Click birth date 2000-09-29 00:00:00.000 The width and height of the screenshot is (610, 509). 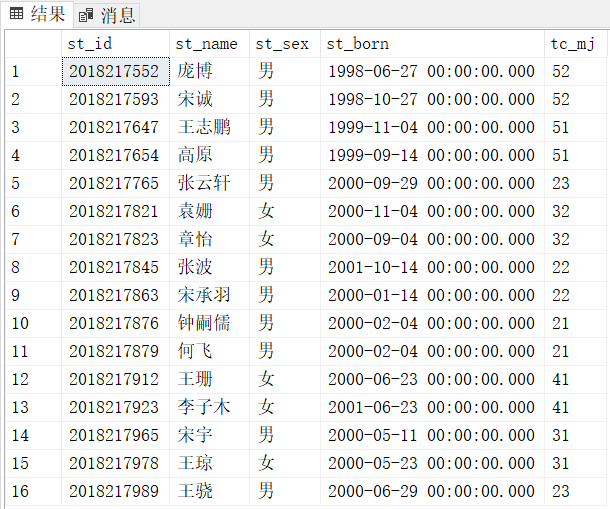click(x=432, y=184)
